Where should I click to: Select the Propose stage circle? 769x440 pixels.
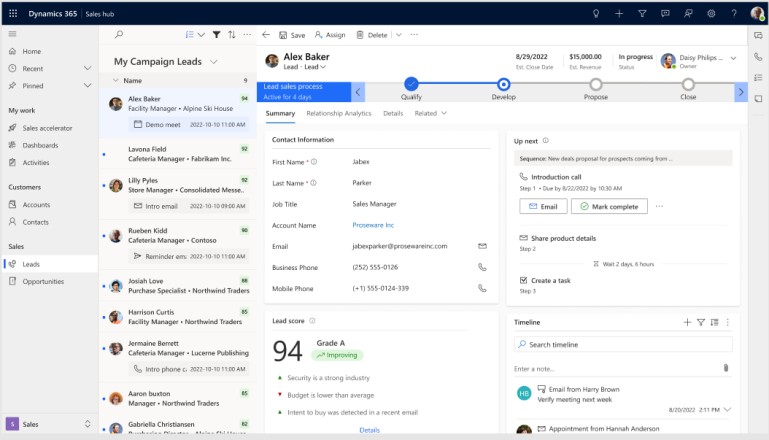click(596, 85)
